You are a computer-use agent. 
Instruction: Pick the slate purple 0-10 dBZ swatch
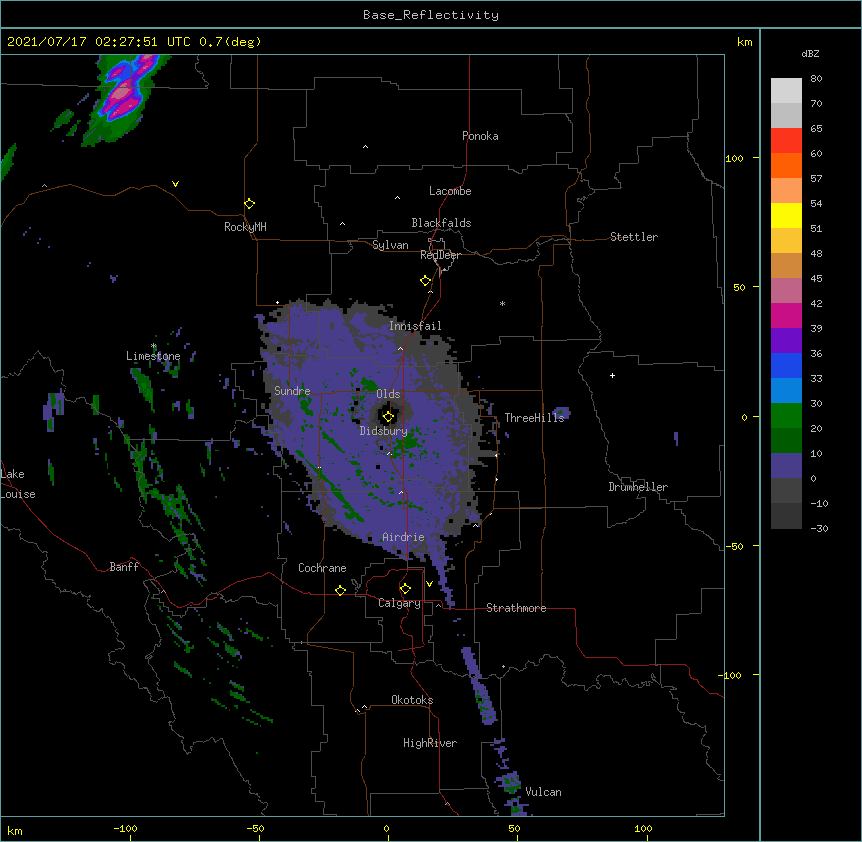786,466
